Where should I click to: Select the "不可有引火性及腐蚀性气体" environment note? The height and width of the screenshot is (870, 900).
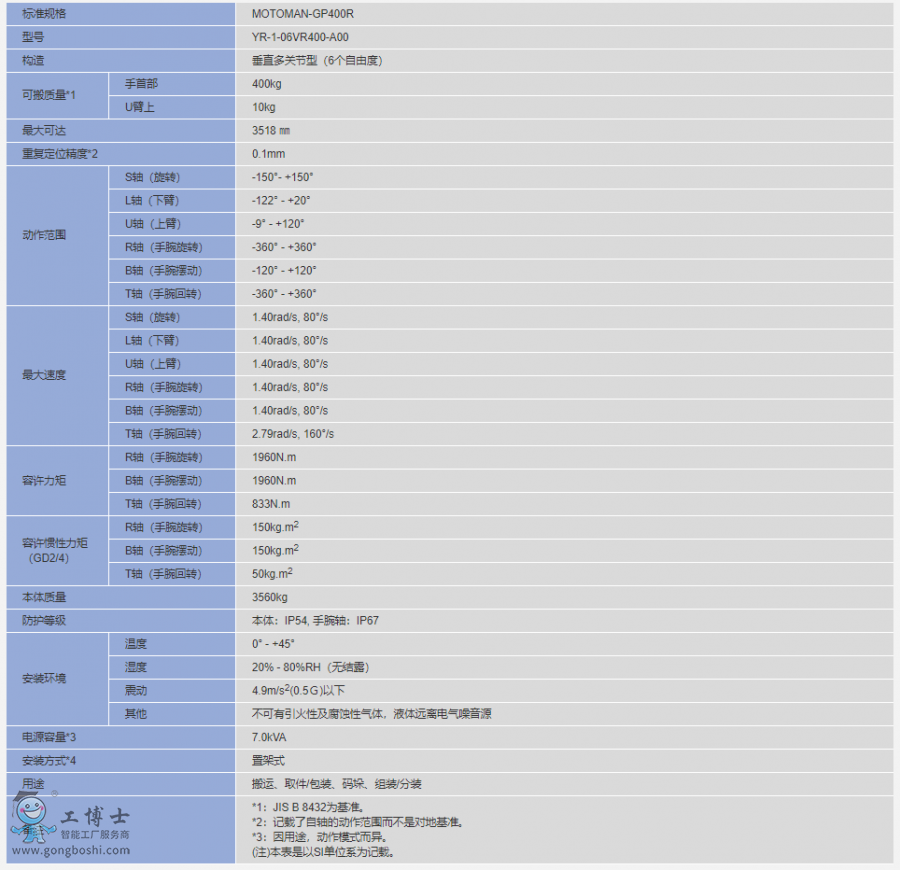tap(318, 714)
